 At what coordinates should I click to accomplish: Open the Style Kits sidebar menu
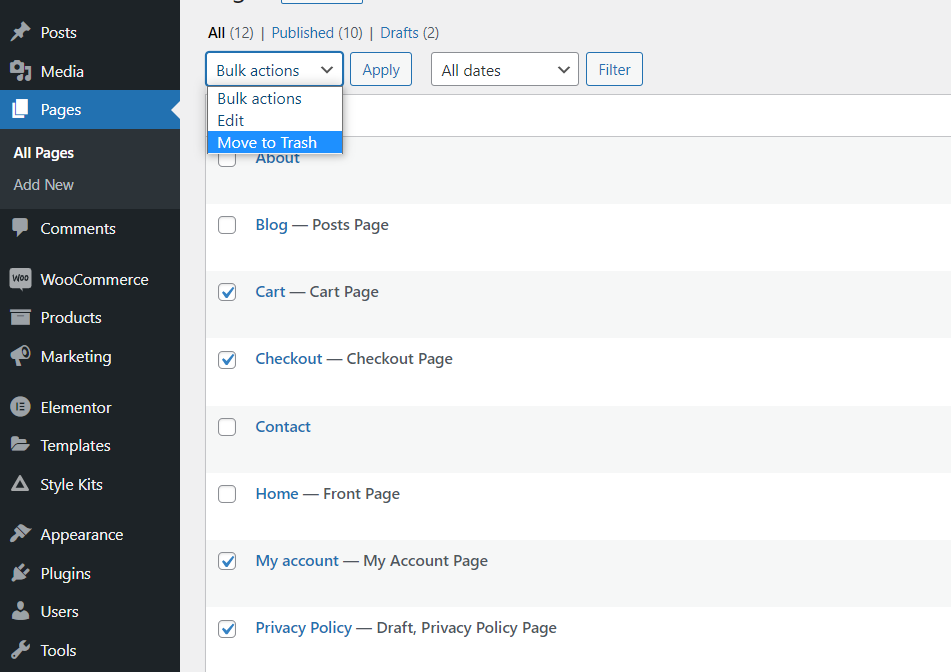[72, 485]
